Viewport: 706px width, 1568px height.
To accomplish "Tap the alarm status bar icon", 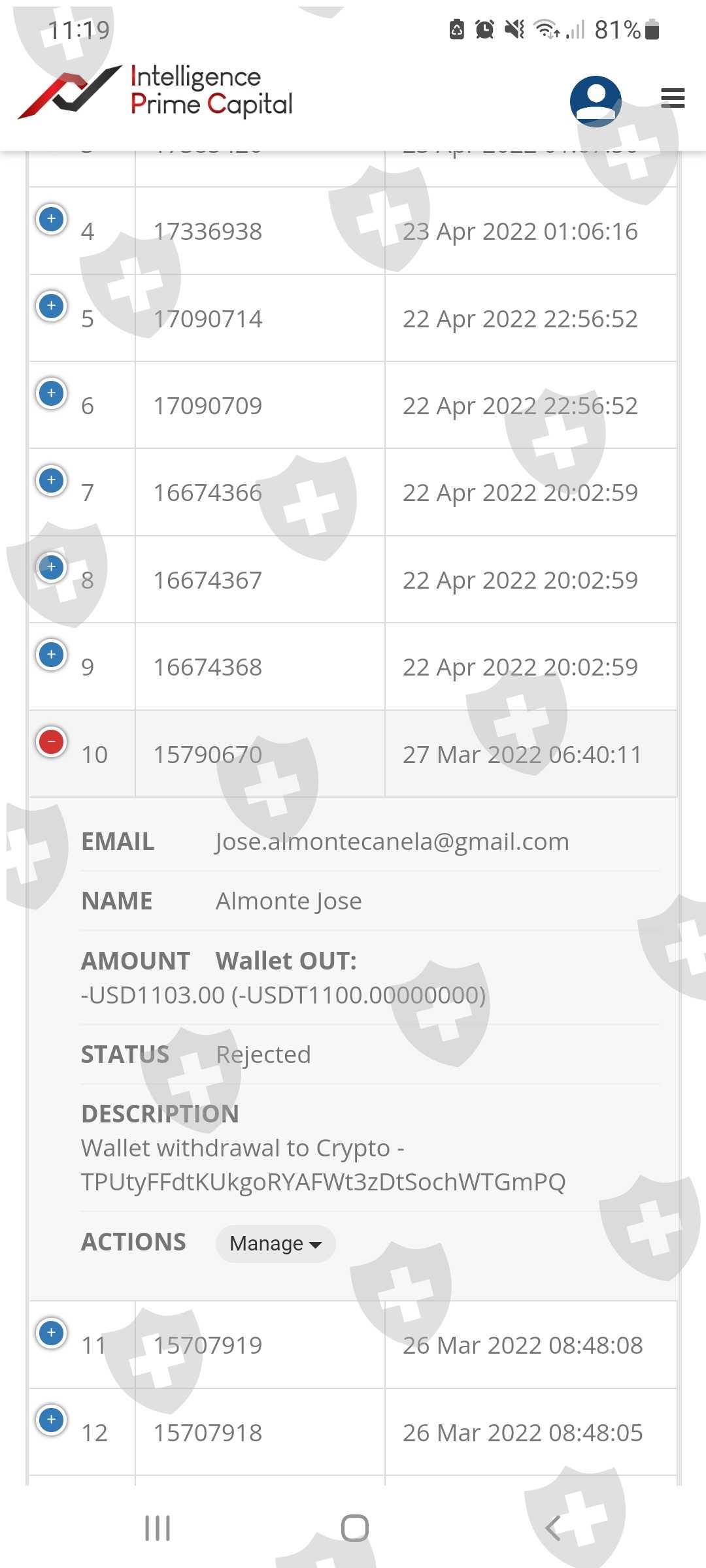I will [x=484, y=29].
